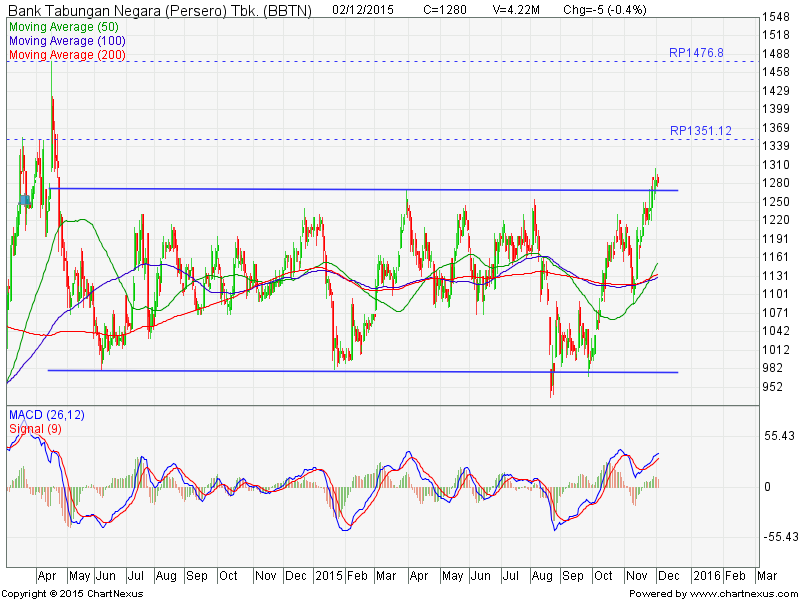
Task: Click the Bank Tabungan Negara chart title
Action: (x=159, y=10)
